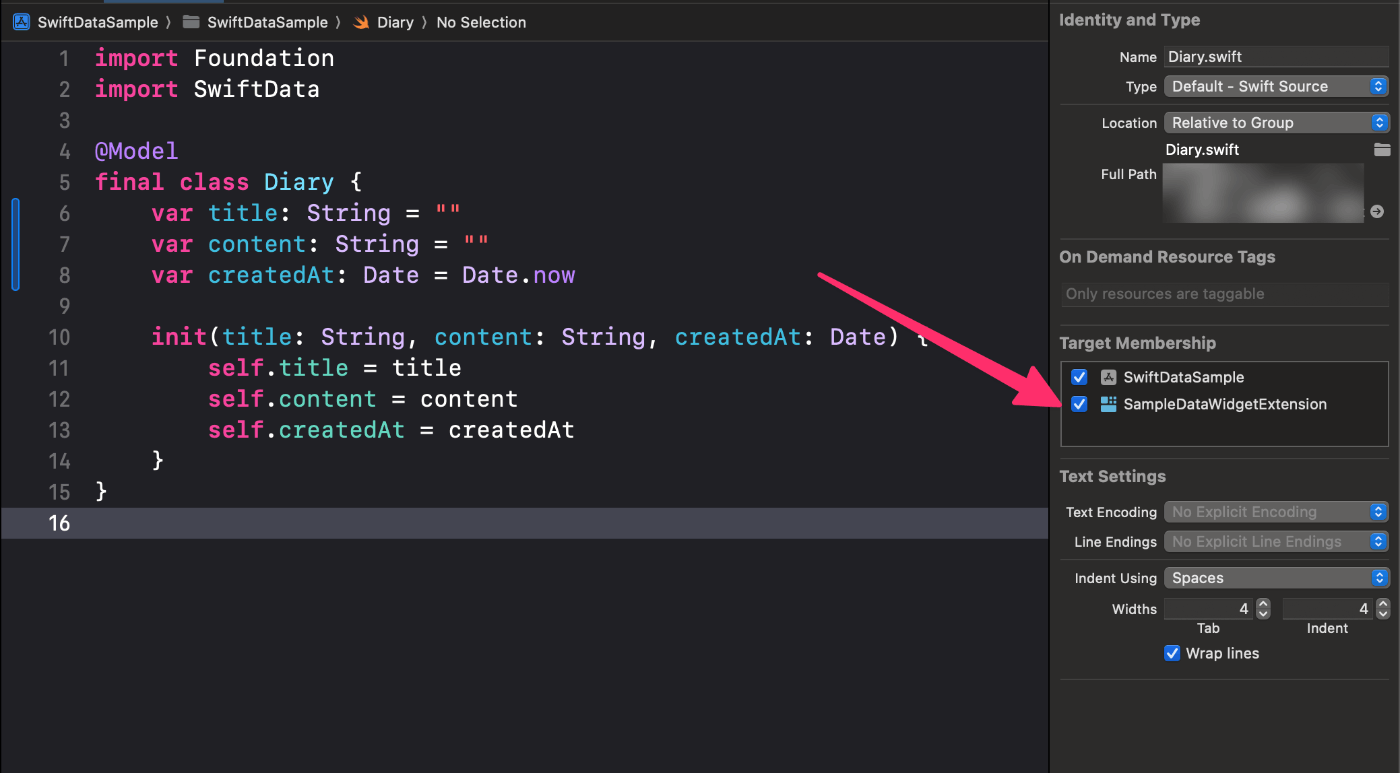Click line number 16 in the gutter
This screenshot has width=1400, height=773.
59,523
